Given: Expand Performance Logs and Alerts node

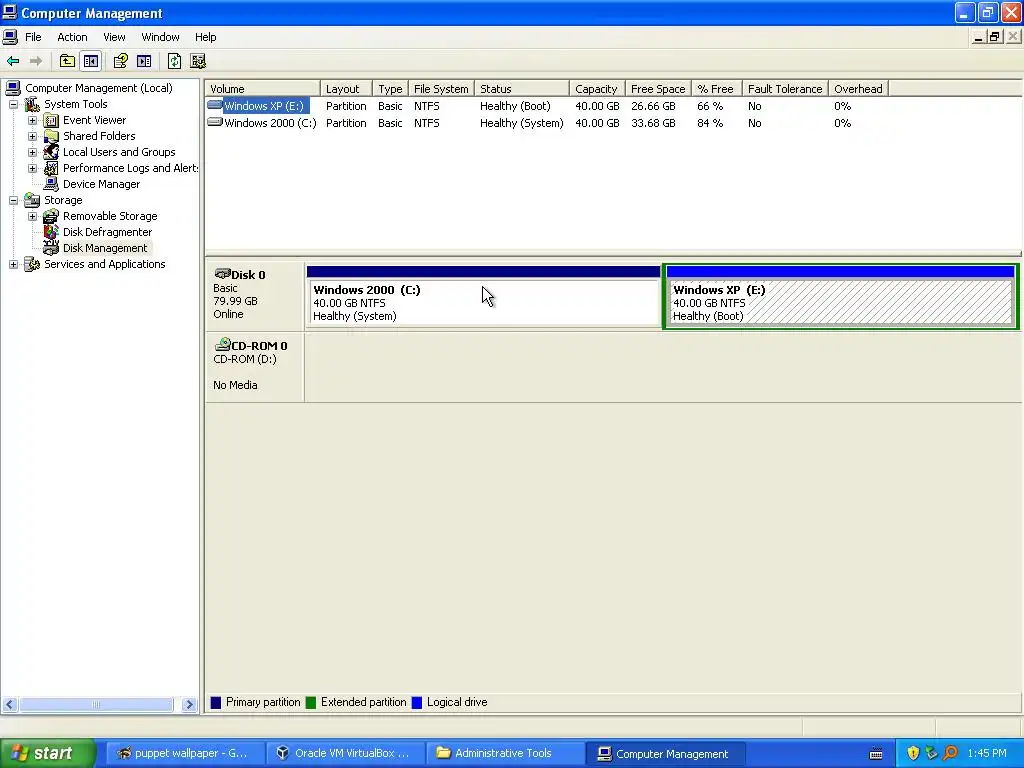Looking at the screenshot, I should click(x=32, y=168).
